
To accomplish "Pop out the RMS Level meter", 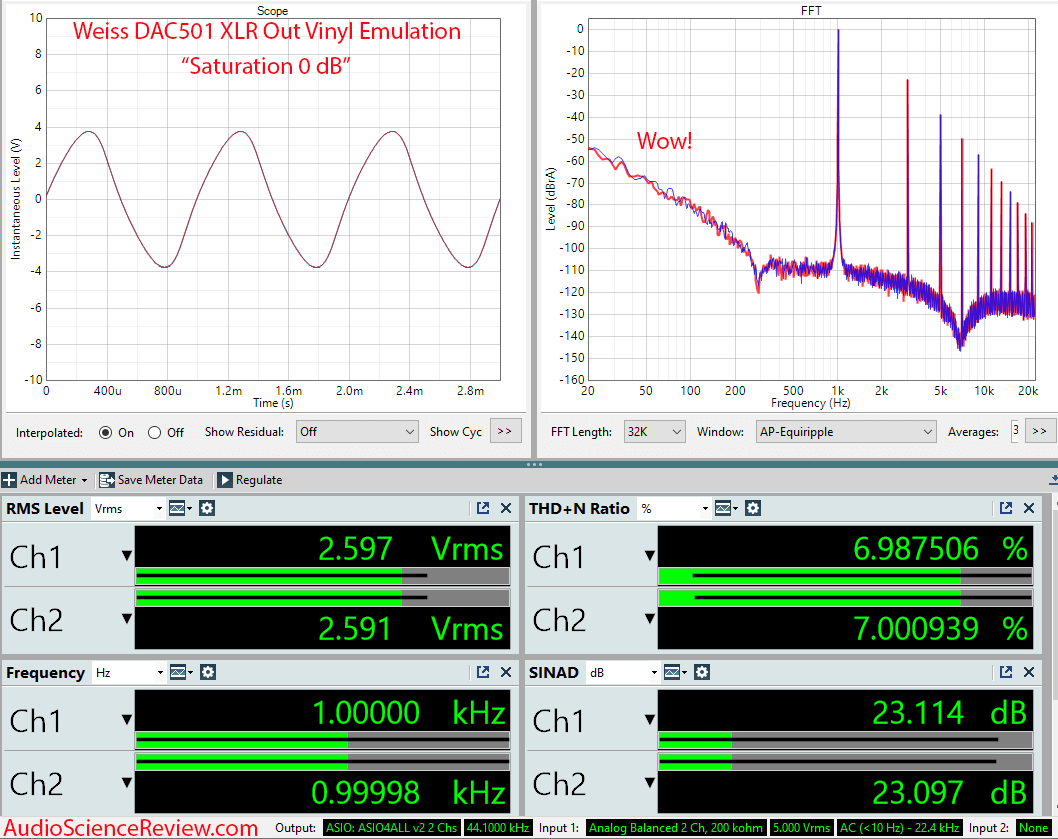I will click(482, 508).
